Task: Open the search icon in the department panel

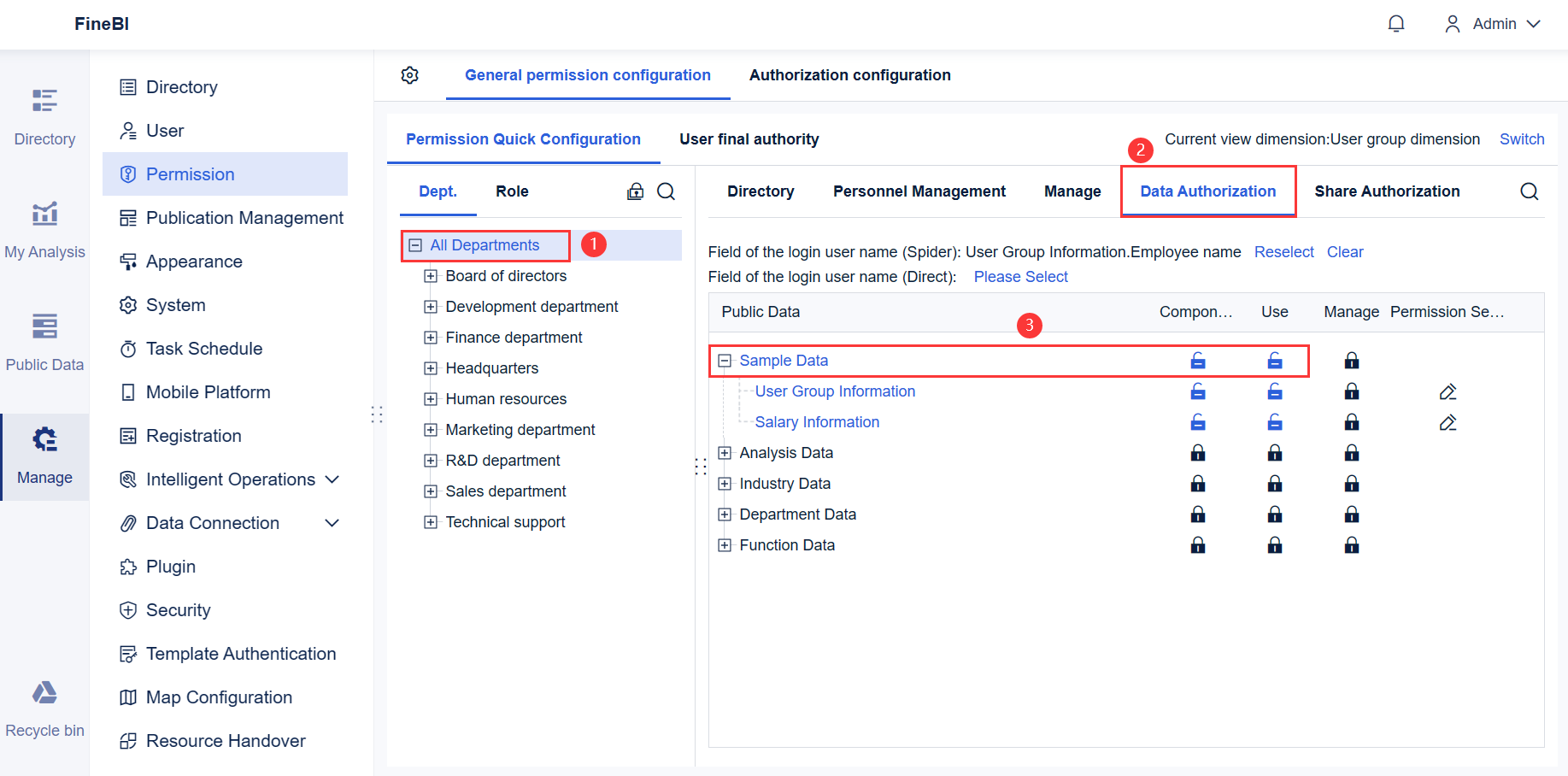Action: [667, 191]
